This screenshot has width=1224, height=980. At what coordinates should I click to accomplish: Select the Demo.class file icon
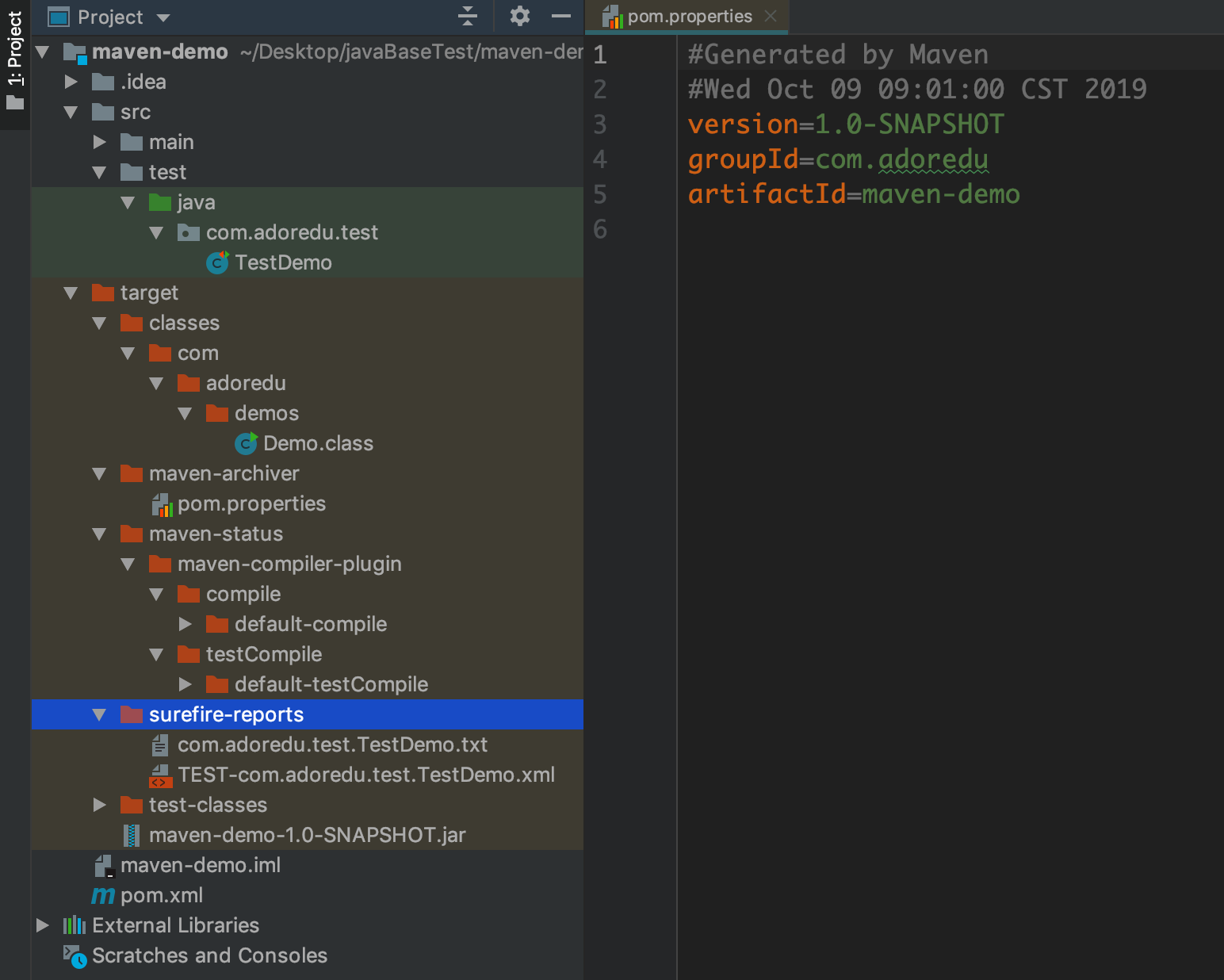[x=246, y=443]
